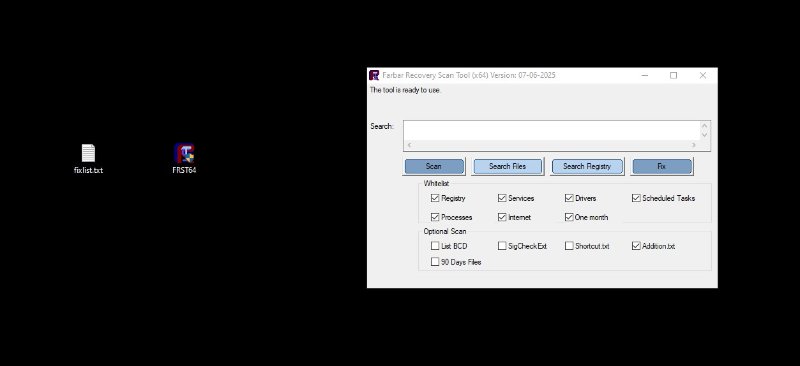Screen dimensions: 800x366
Task: Uncheck the Addition.txt option
Action: click(x=636, y=246)
